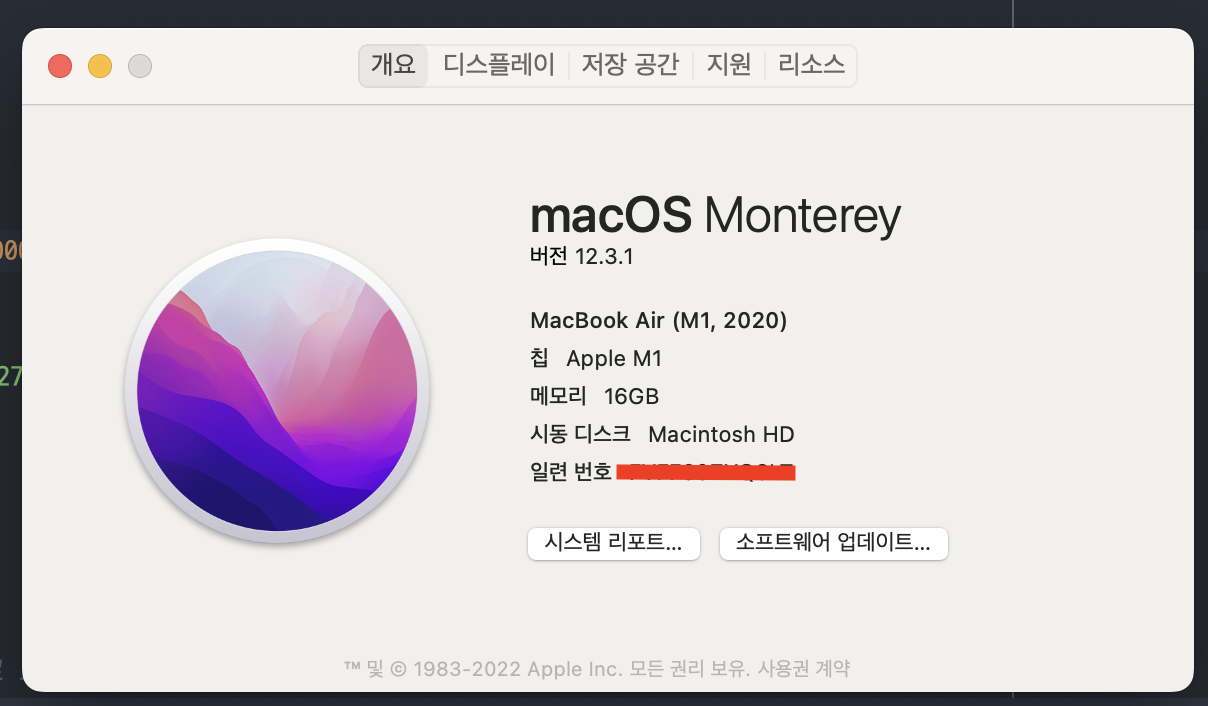This screenshot has width=1208, height=706.
Task: Open the 리소스 tab
Action: point(811,65)
